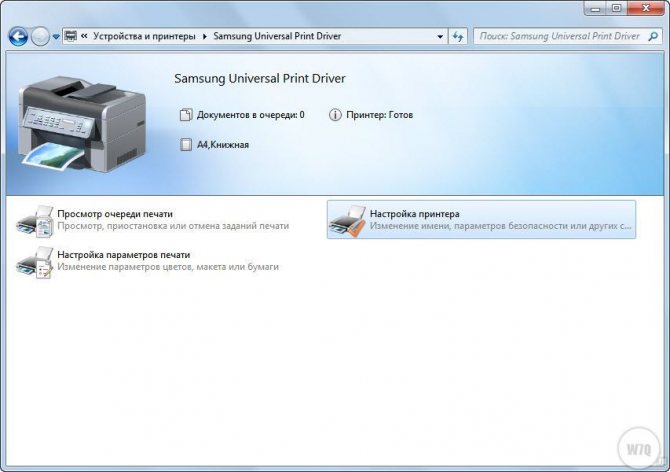Screen dimensions: 670x472
Task: Click the Настройка принтера printer icon
Action: point(347,221)
